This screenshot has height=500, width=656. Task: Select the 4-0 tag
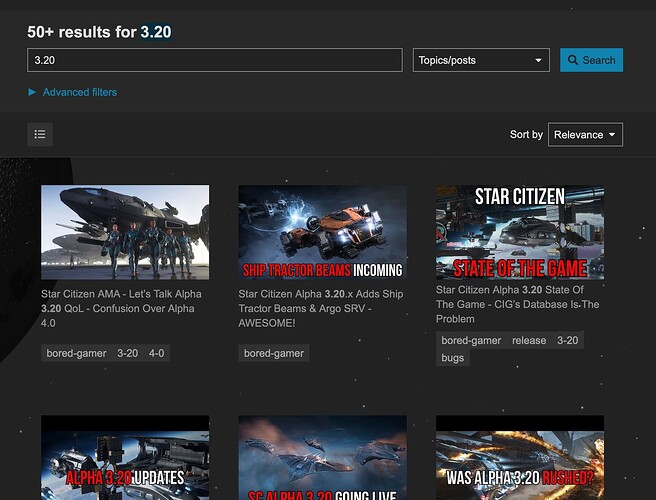pos(156,353)
